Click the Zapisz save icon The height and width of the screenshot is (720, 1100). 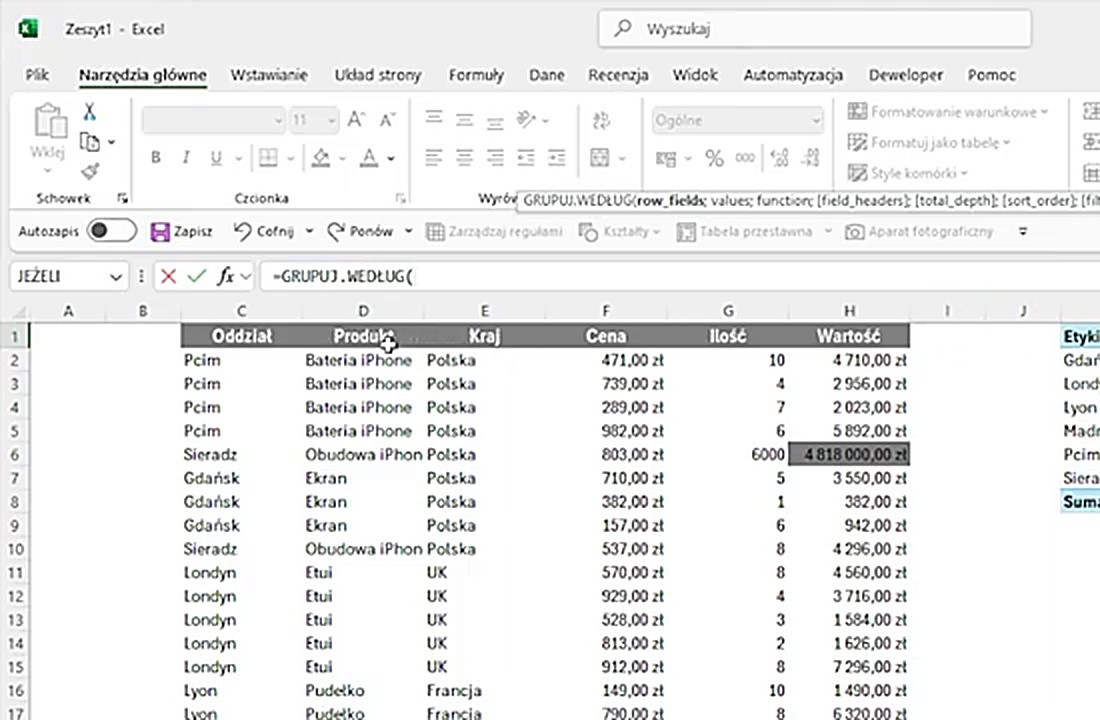pyautogui.click(x=160, y=231)
